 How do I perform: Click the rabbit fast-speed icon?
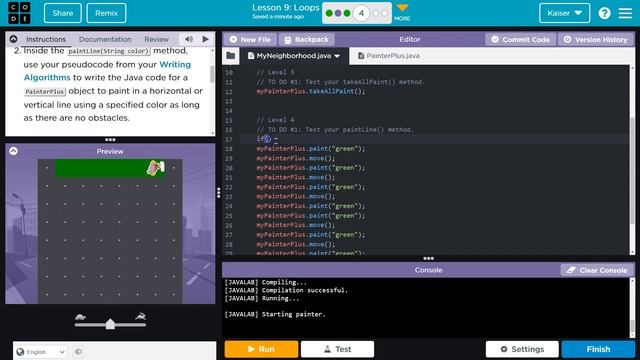pyautogui.click(x=141, y=316)
